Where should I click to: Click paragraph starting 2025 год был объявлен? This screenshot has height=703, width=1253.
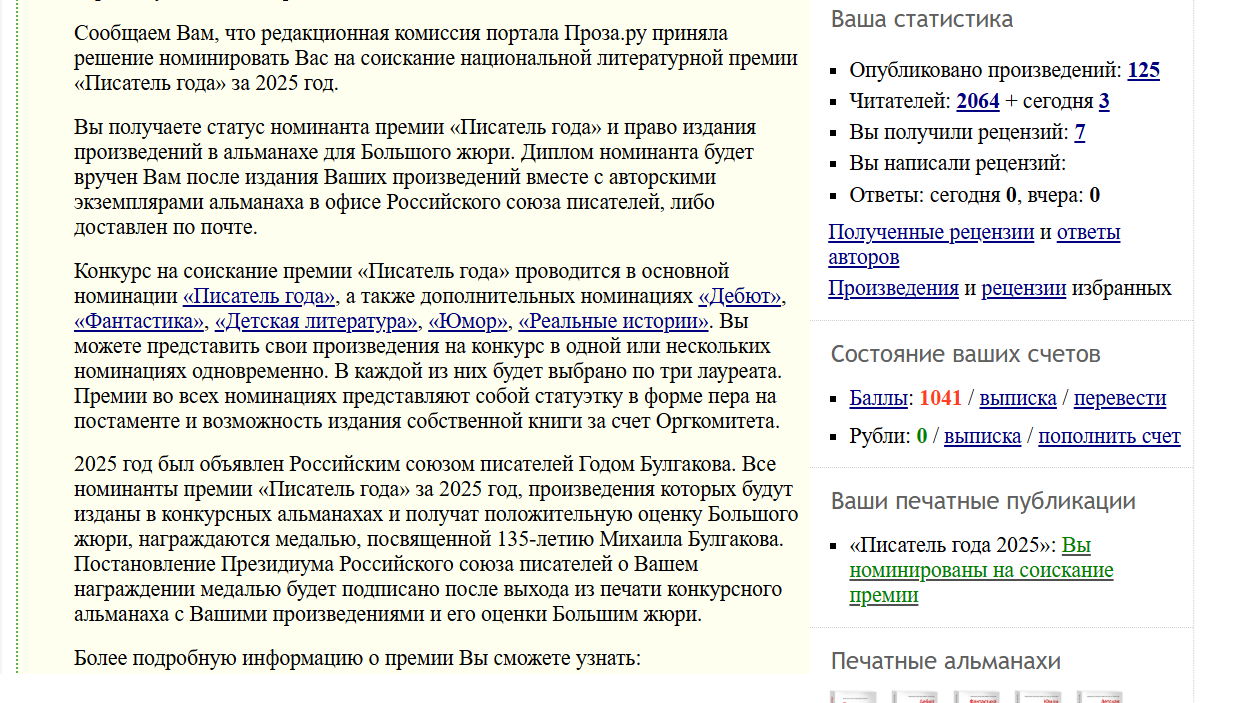click(x=436, y=538)
